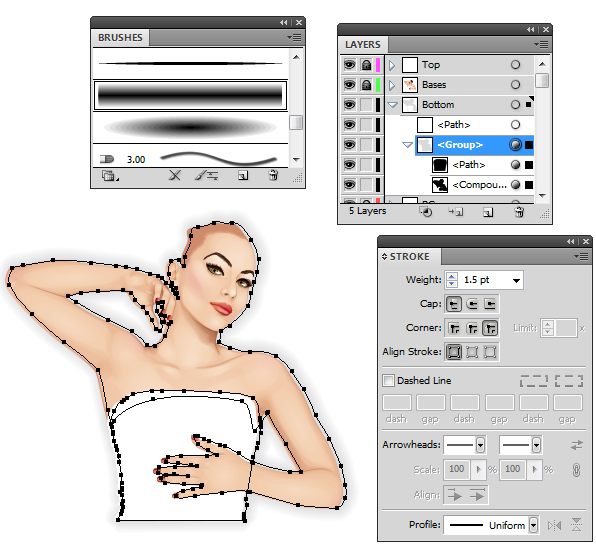
Task: Hide the Bases layer eye
Action: click(x=349, y=85)
